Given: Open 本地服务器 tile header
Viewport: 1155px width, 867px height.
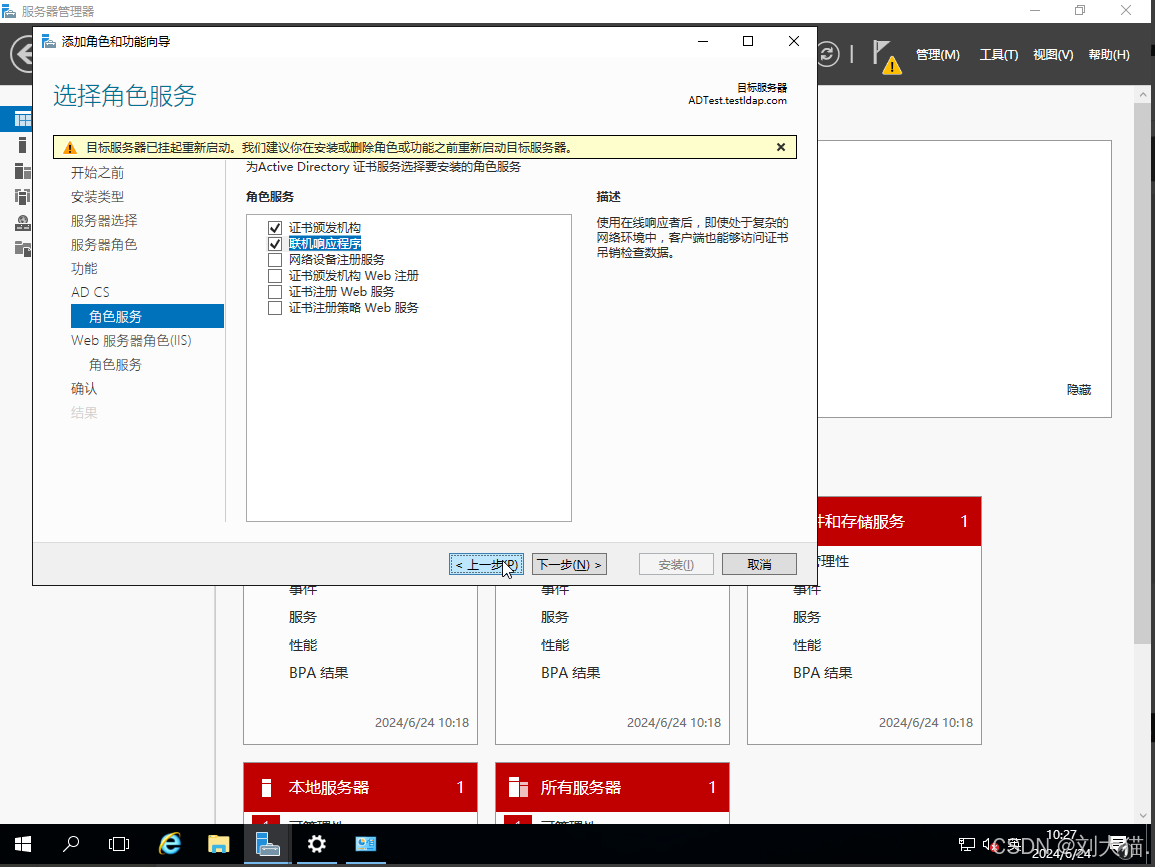Looking at the screenshot, I should [x=360, y=787].
